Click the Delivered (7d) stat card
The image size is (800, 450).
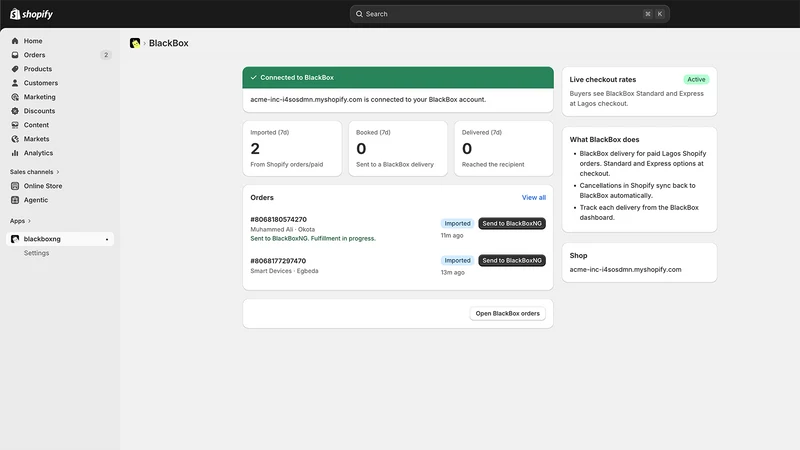point(504,148)
